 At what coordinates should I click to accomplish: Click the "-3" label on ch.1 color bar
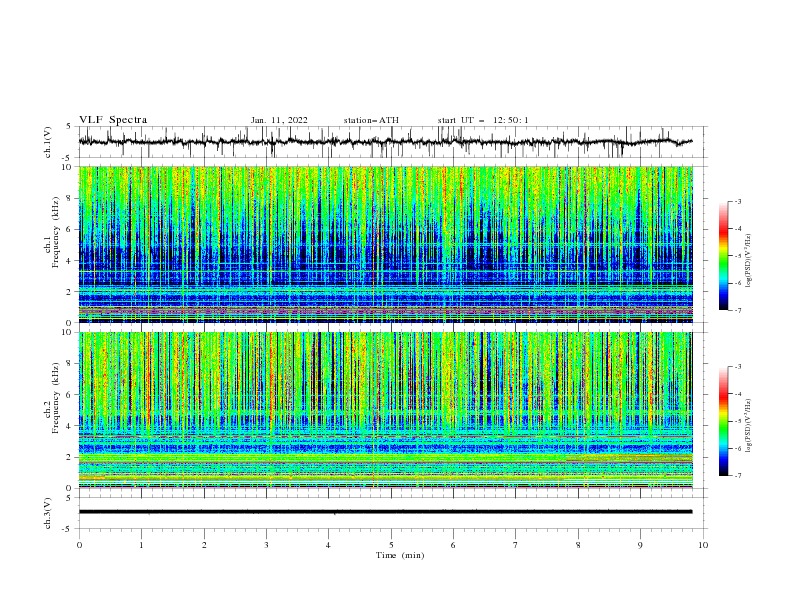[738, 201]
